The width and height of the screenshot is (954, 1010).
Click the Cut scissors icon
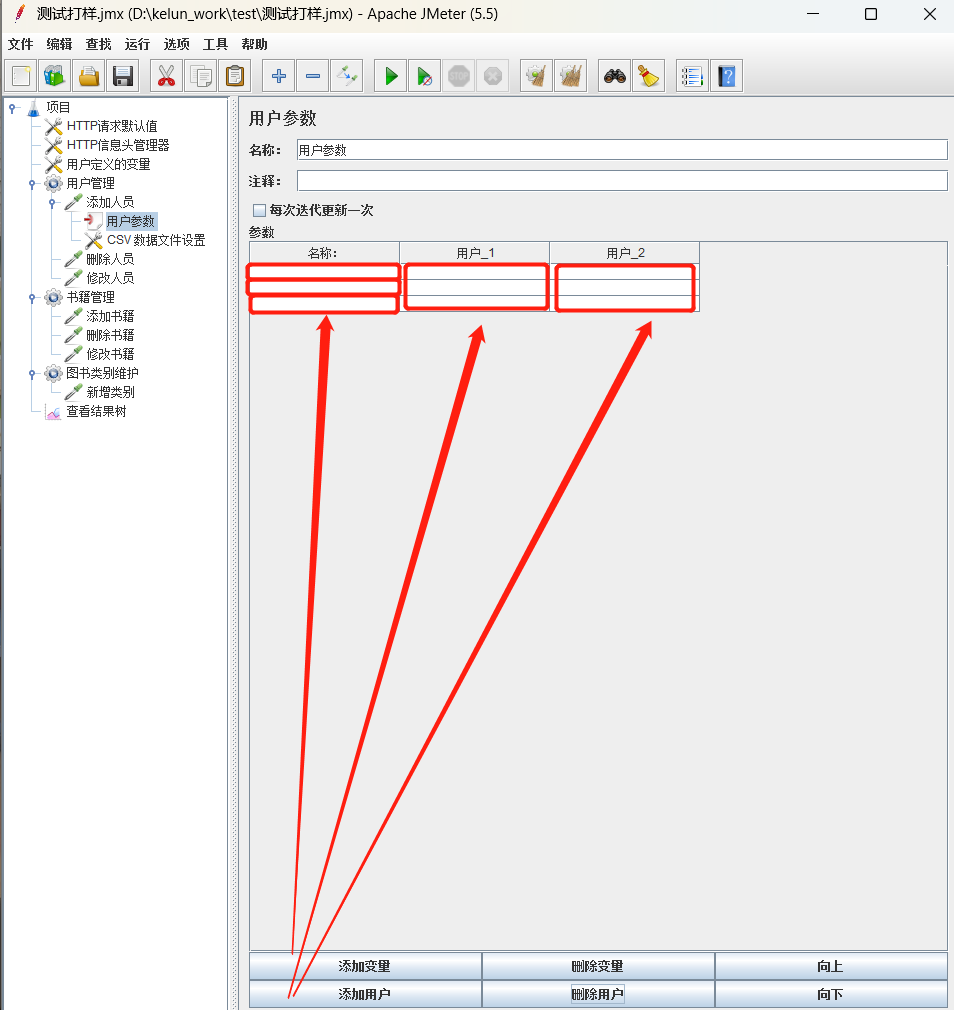[x=166, y=77]
